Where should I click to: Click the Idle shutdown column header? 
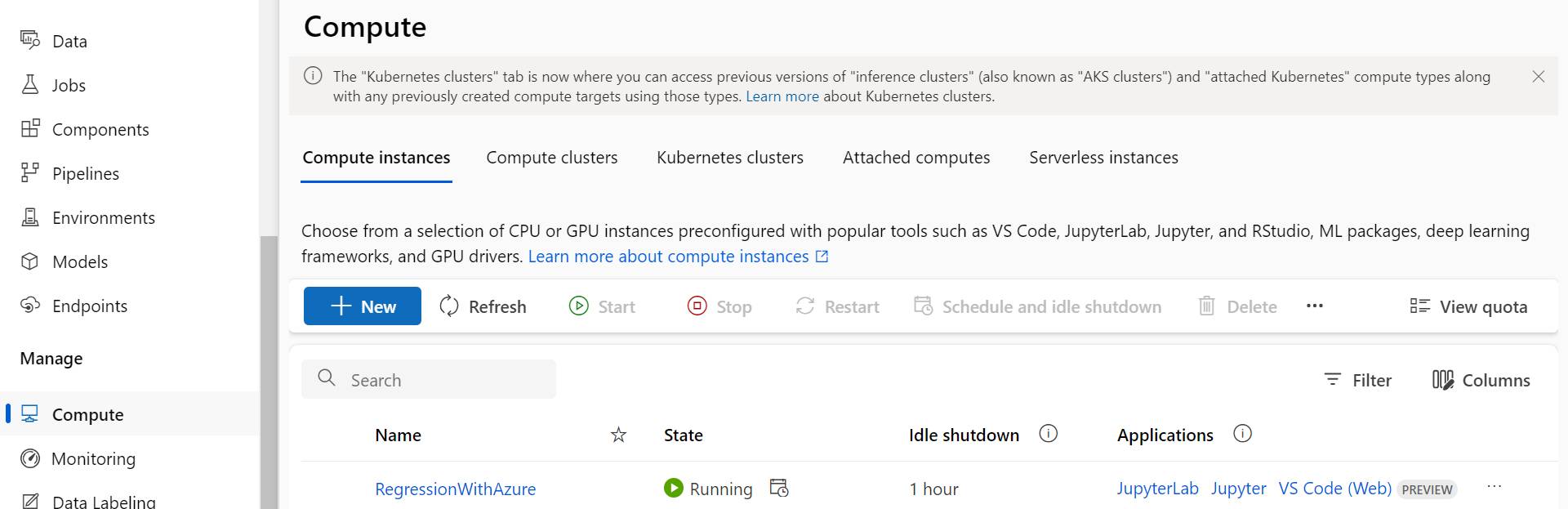point(964,435)
